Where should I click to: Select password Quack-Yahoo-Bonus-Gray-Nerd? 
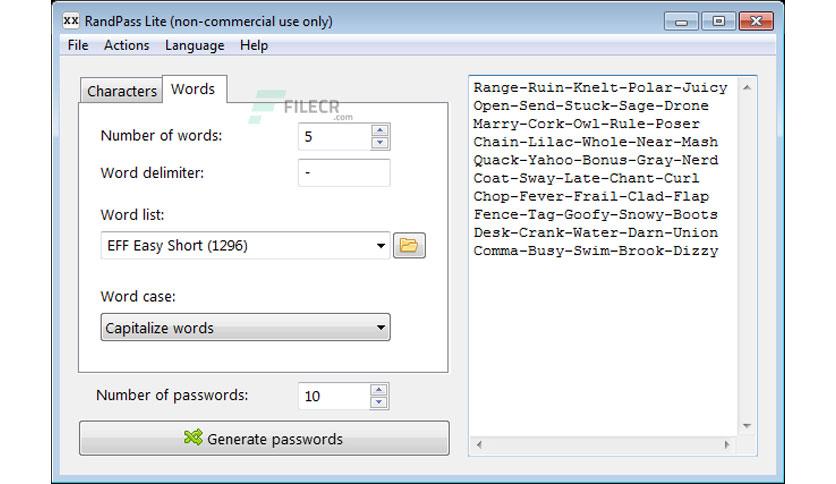point(596,160)
